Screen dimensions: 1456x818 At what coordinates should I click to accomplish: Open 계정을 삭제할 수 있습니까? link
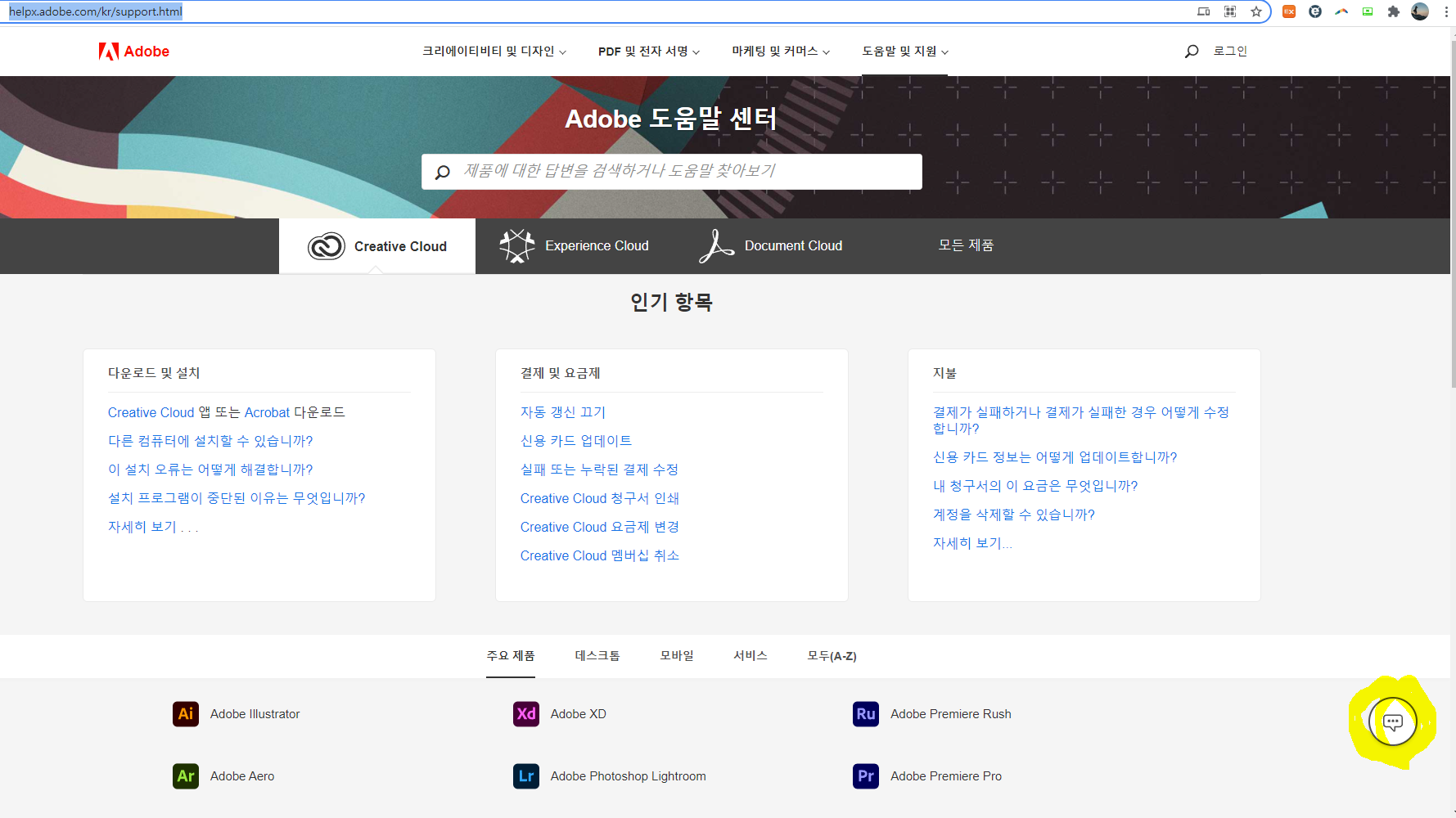(1014, 515)
